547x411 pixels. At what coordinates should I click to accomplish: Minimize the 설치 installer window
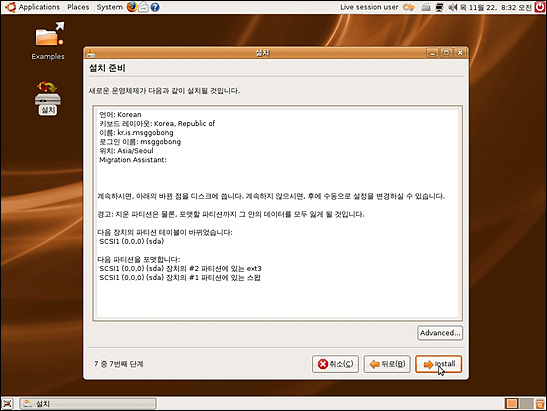click(433, 53)
